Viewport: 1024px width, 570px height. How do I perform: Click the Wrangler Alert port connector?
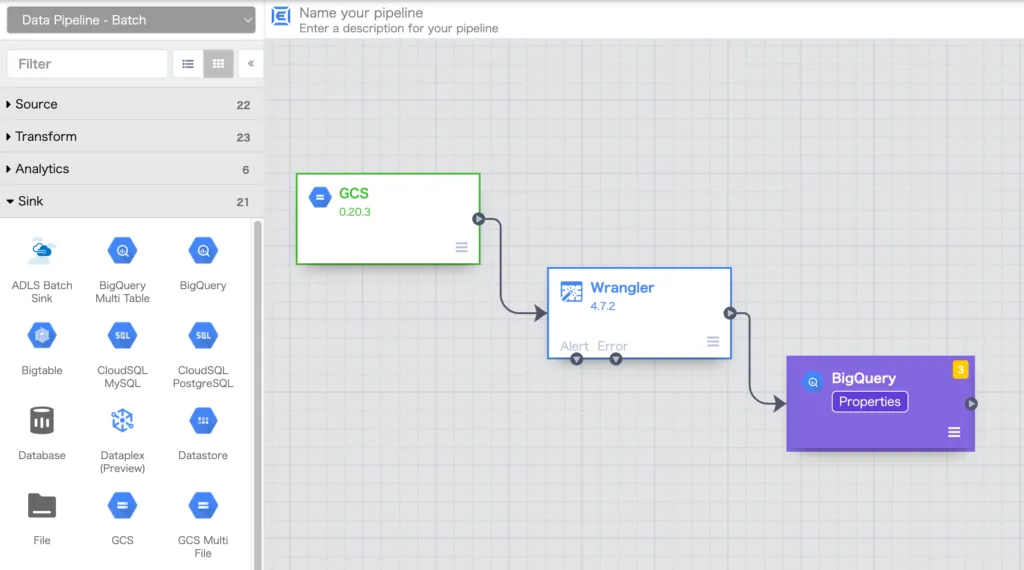577,359
